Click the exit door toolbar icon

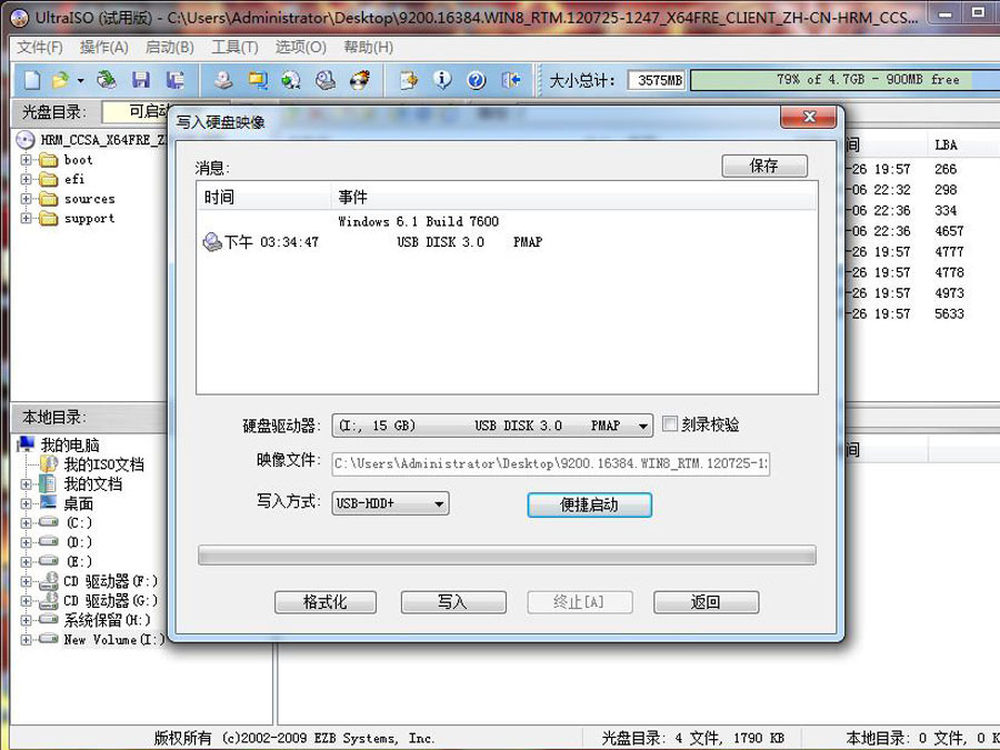click(x=512, y=80)
